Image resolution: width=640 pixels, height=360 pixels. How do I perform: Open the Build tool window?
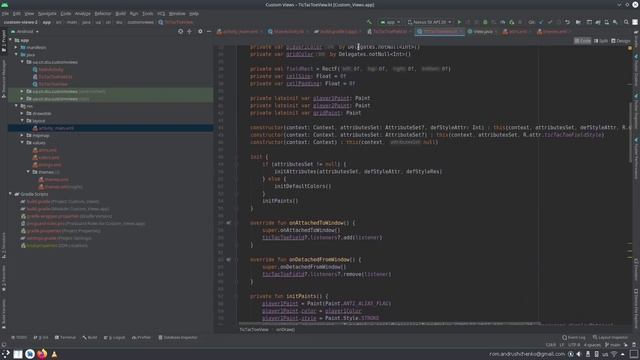pyautogui.click(x=90, y=338)
